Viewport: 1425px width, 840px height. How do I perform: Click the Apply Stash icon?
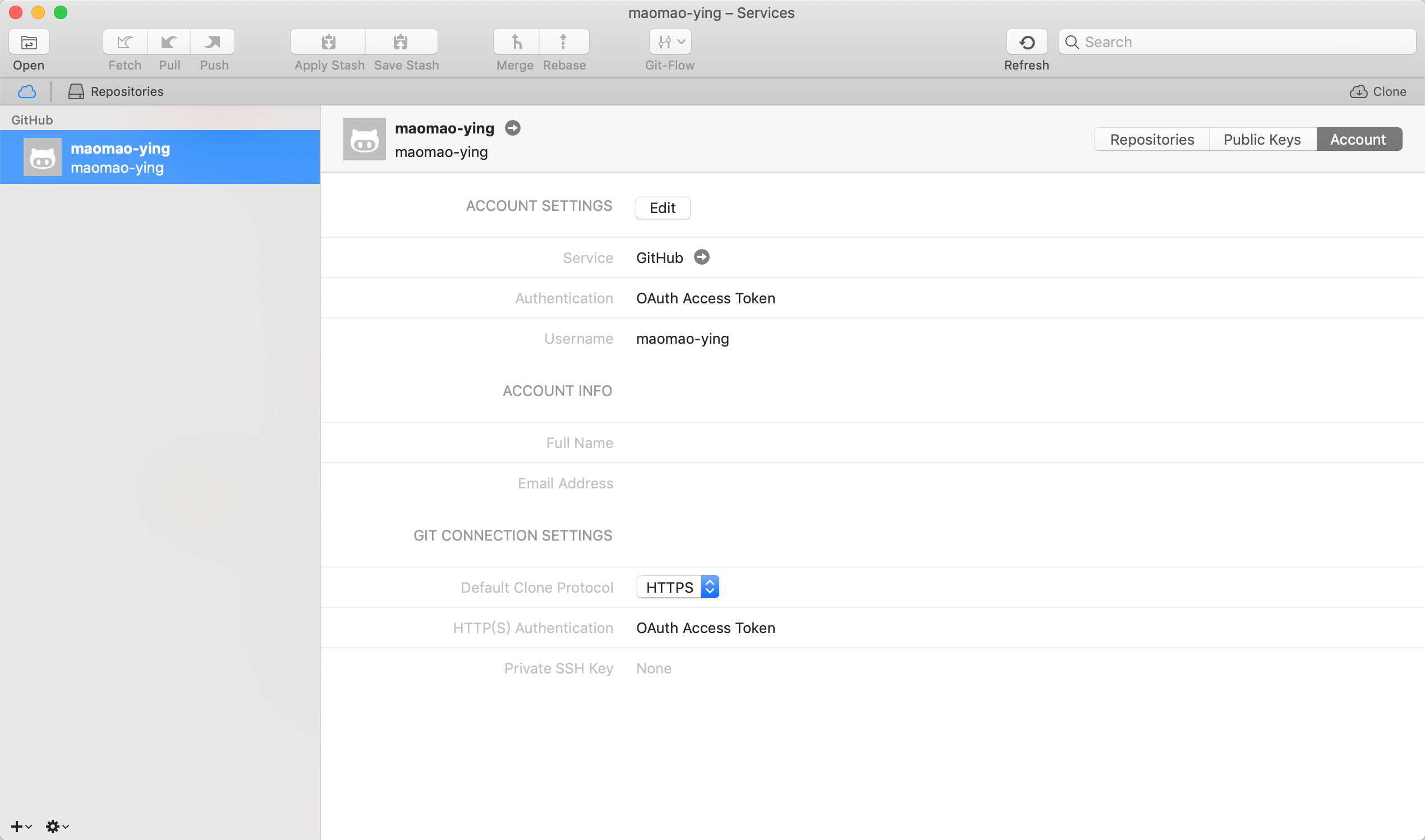click(328, 42)
